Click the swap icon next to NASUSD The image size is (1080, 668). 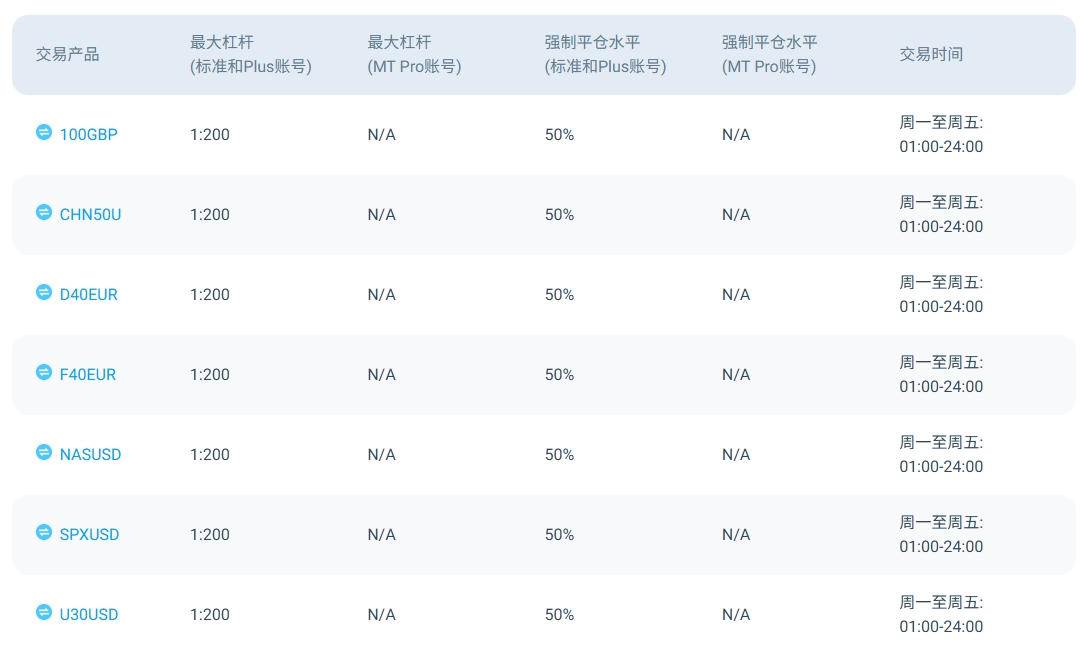[x=44, y=452]
